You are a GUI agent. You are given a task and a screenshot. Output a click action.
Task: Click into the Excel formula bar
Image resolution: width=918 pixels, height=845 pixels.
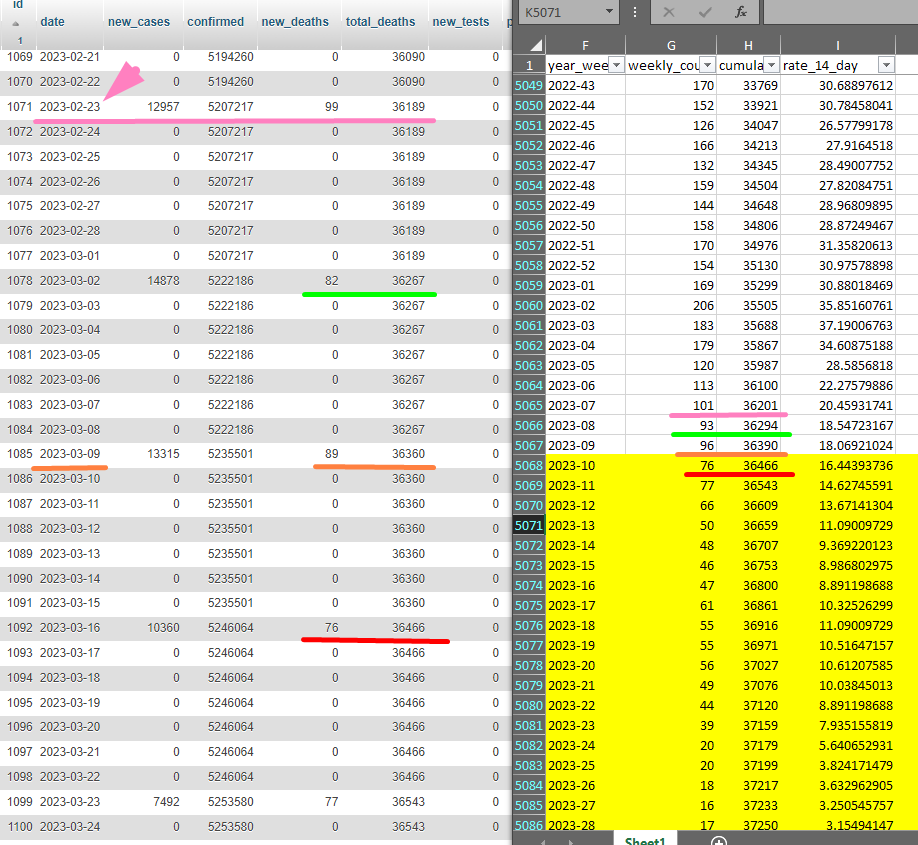coord(841,12)
